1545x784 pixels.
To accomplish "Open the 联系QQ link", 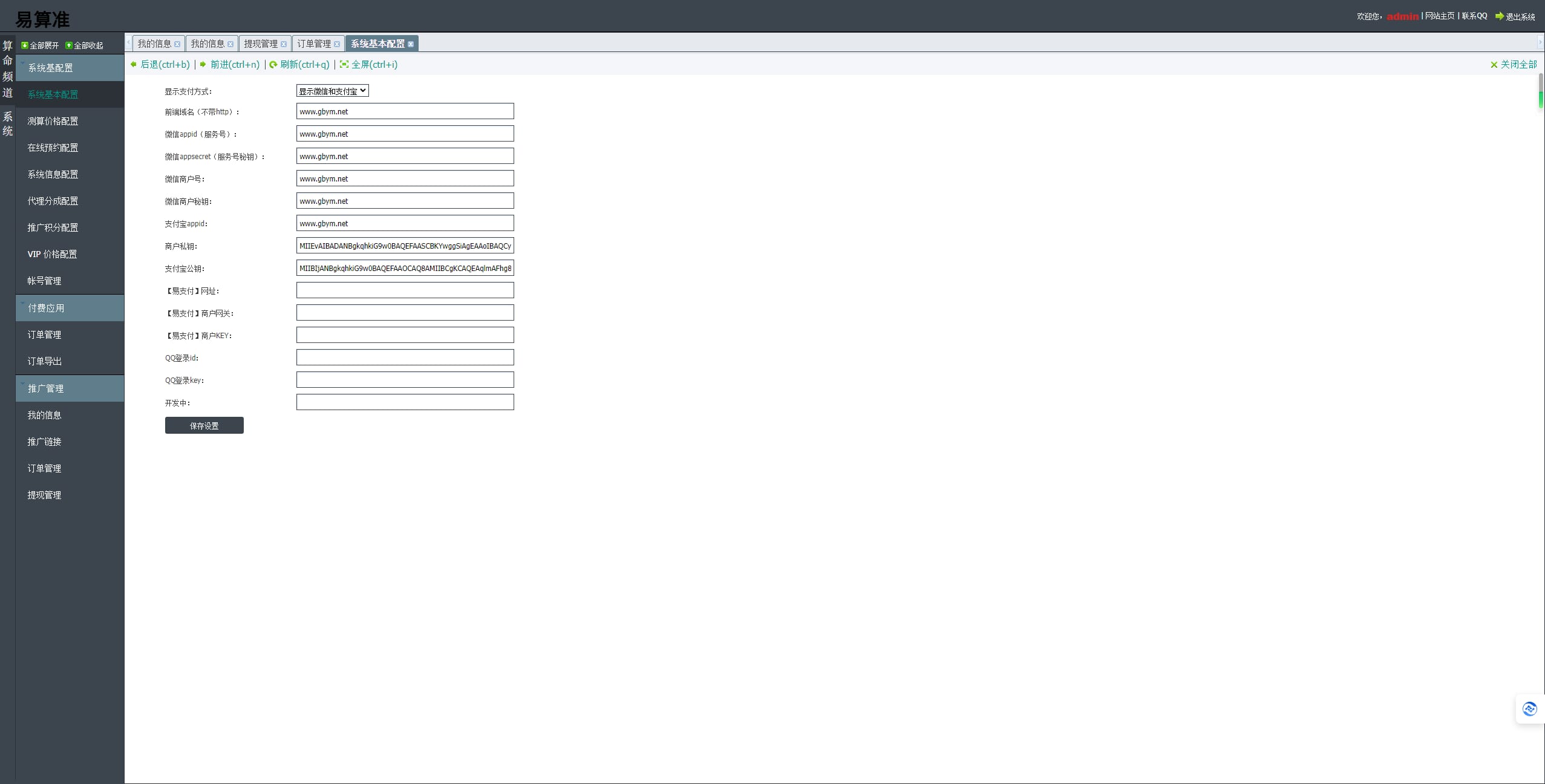I will pos(1475,16).
